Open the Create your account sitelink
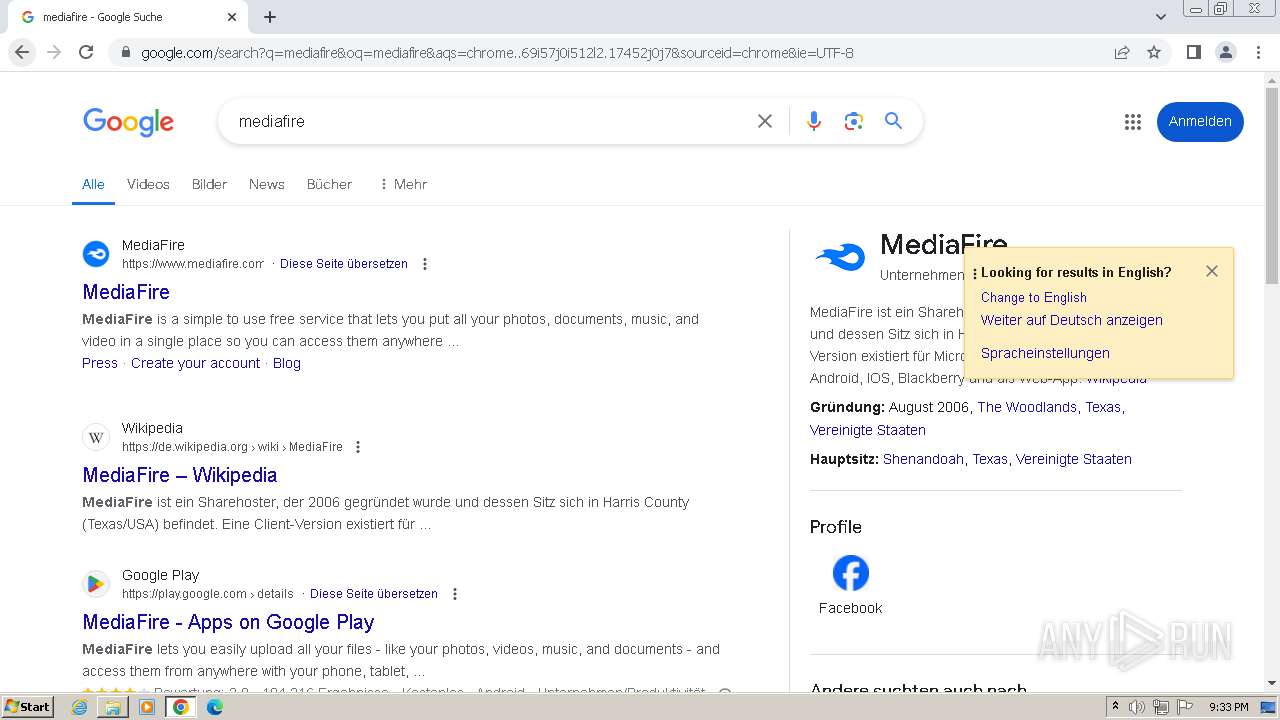 pyautogui.click(x=195, y=363)
